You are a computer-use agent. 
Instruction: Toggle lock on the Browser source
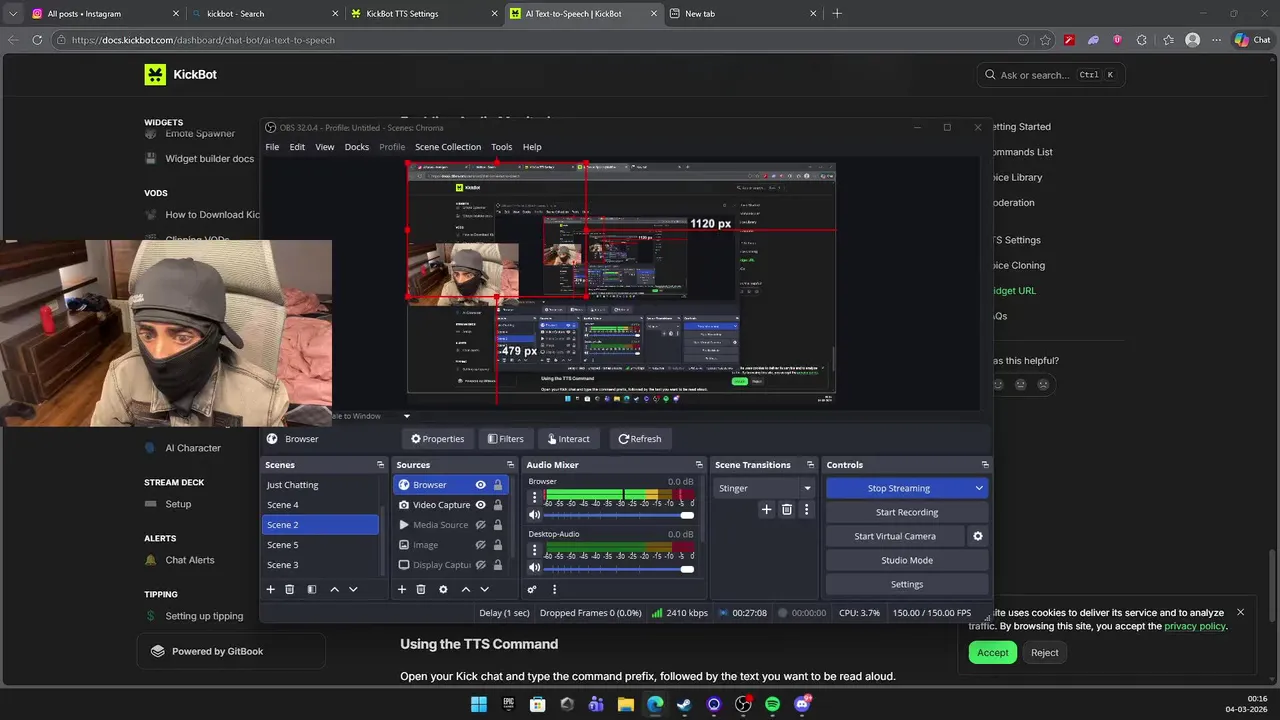497,485
